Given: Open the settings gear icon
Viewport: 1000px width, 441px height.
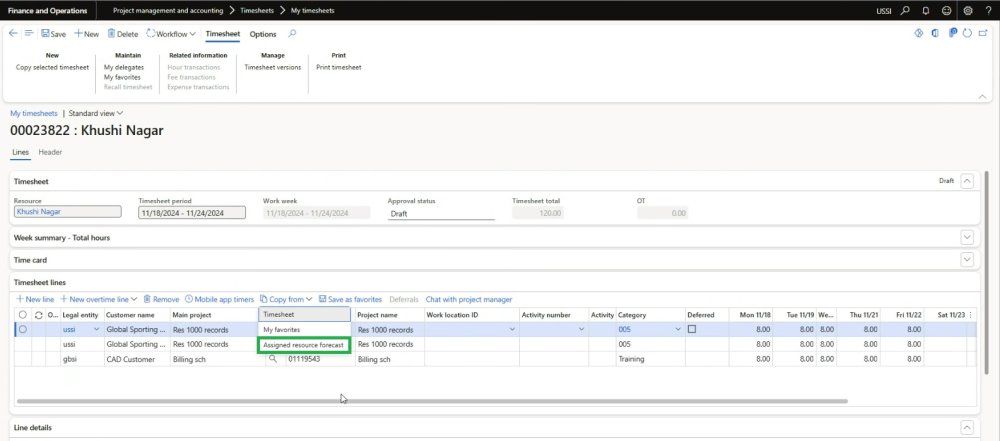Looking at the screenshot, I should pyautogui.click(x=966, y=10).
